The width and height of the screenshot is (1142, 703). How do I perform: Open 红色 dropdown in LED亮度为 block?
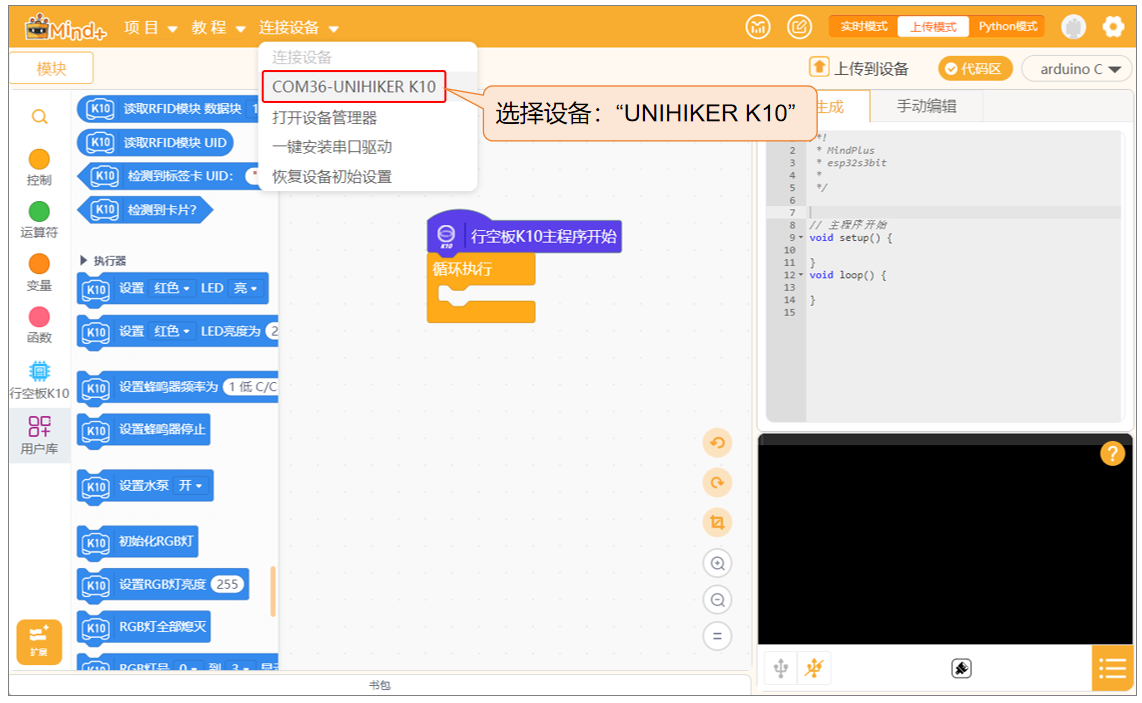click(172, 331)
